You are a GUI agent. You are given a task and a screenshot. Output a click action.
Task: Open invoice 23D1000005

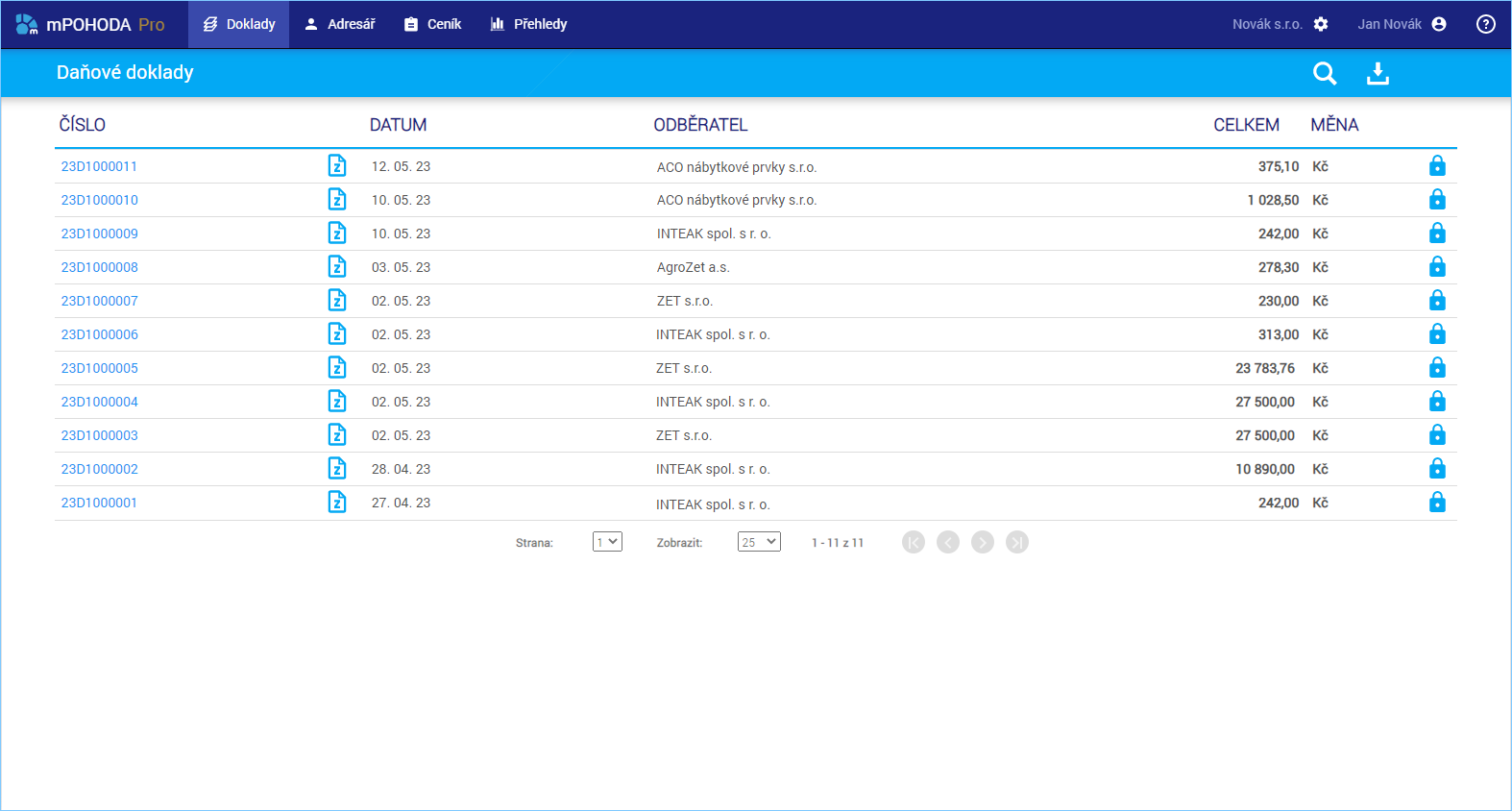pos(99,368)
